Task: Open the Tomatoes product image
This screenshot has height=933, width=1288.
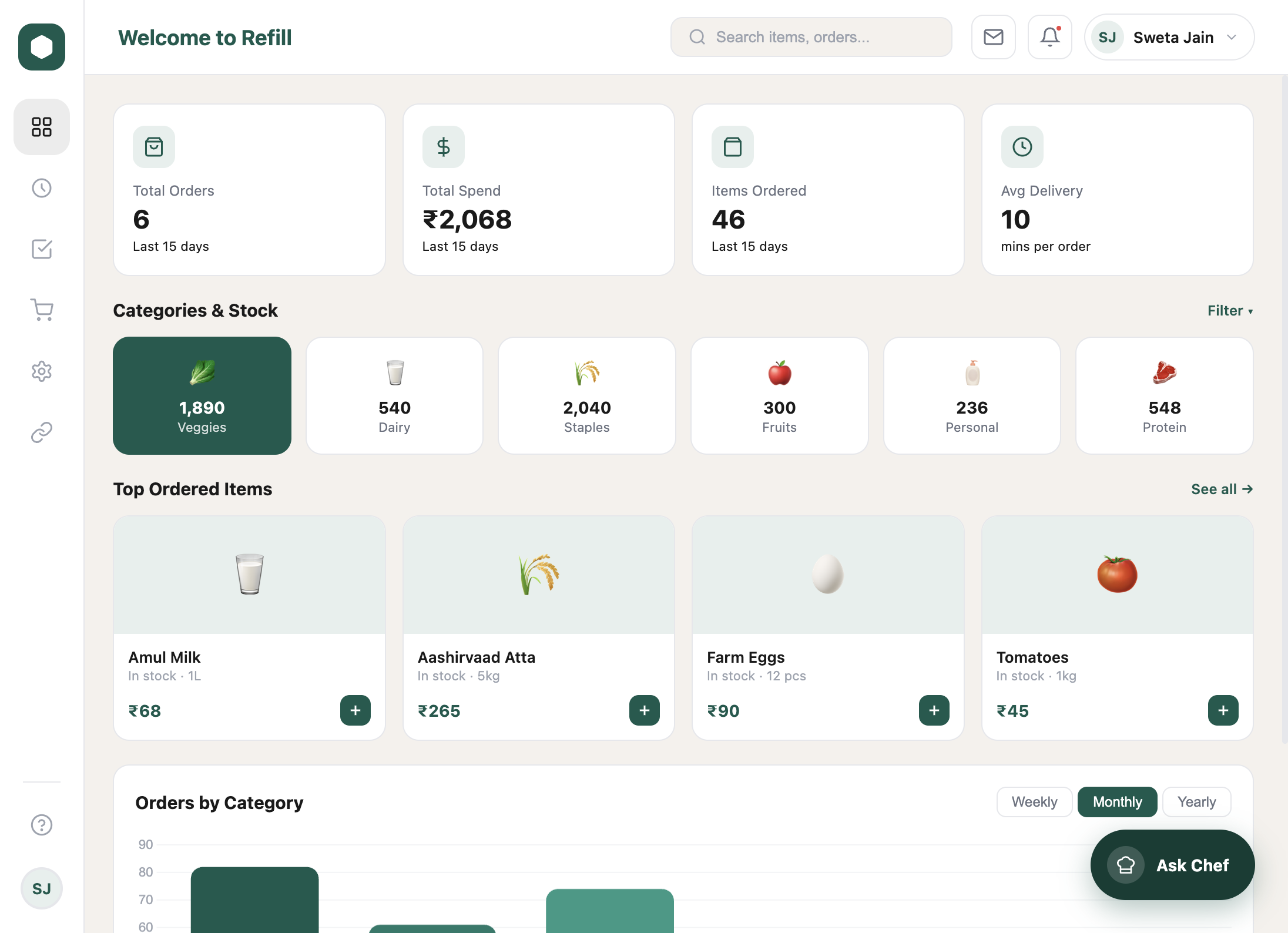Action: [1118, 575]
